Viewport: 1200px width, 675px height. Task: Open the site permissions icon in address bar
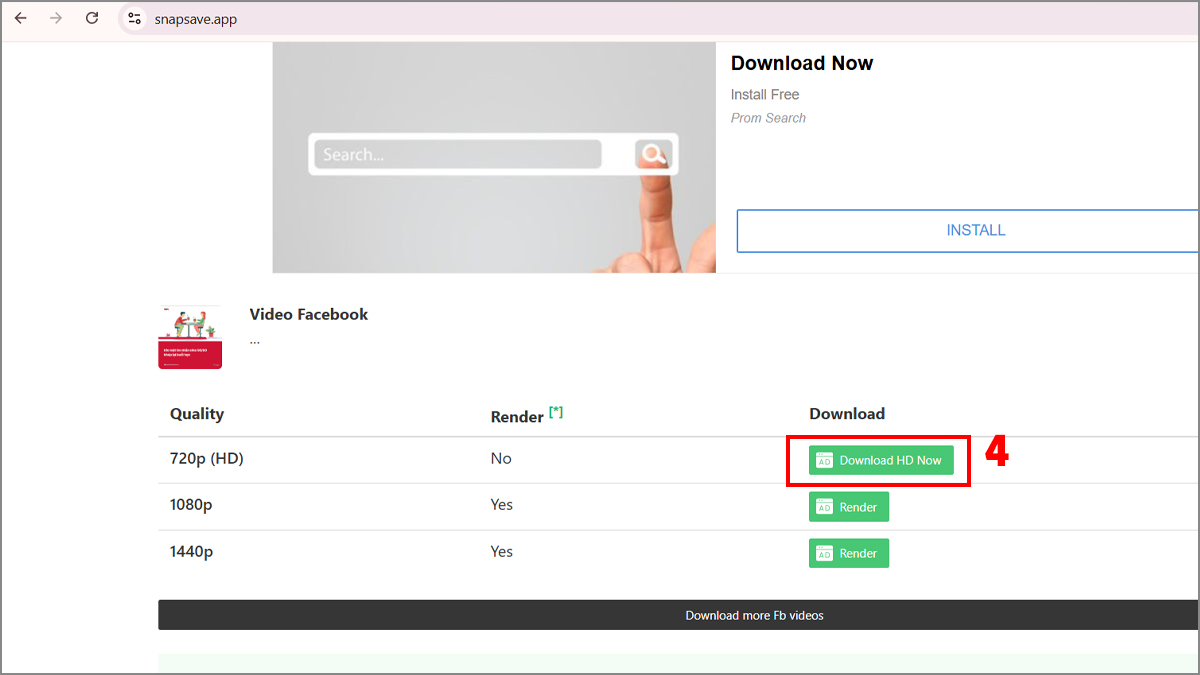133,17
